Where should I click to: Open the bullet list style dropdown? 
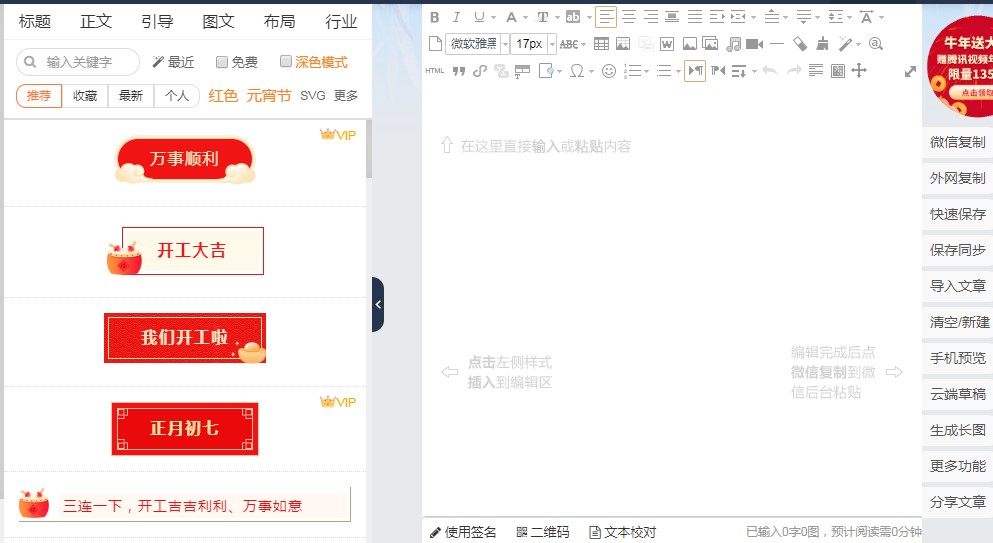pyautogui.click(x=678, y=70)
